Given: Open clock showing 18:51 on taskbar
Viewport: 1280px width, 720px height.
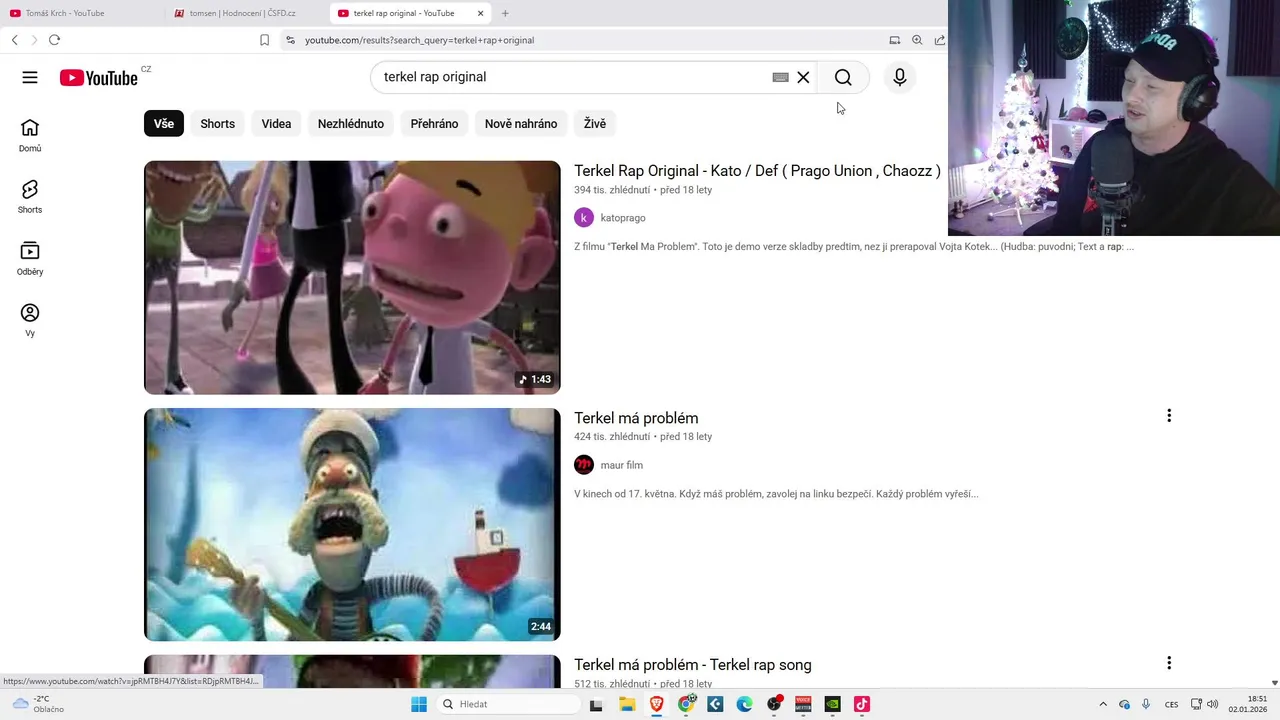Looking at the screenshot, I should 1248,704.
